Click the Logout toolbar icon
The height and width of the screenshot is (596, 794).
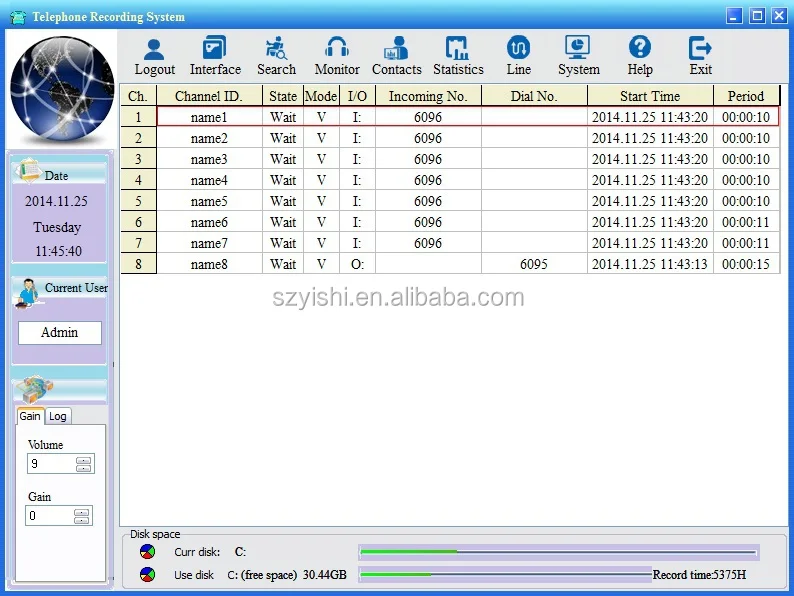[x=154, y=49]
